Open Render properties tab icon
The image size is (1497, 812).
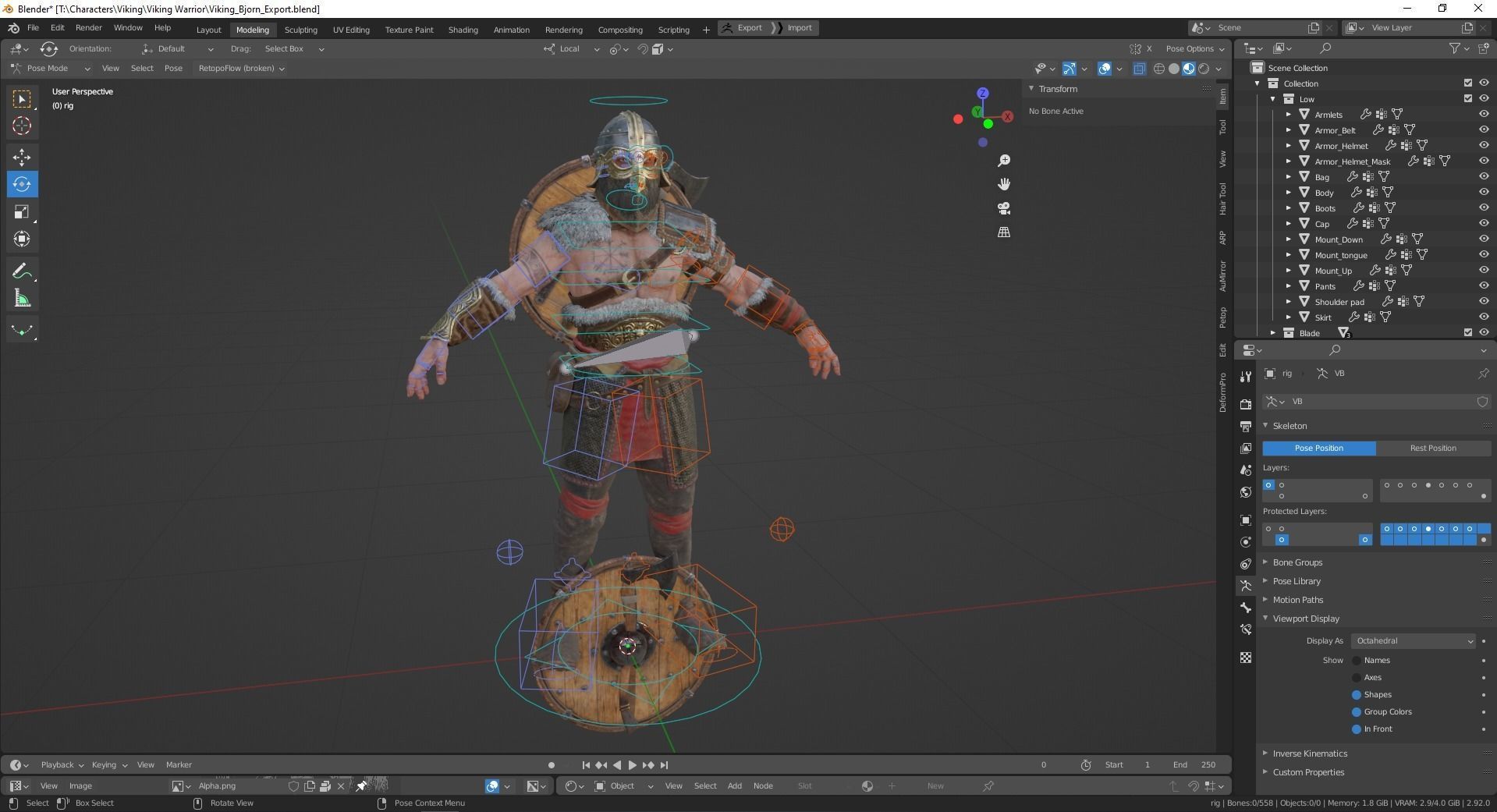click(1246, 404)
